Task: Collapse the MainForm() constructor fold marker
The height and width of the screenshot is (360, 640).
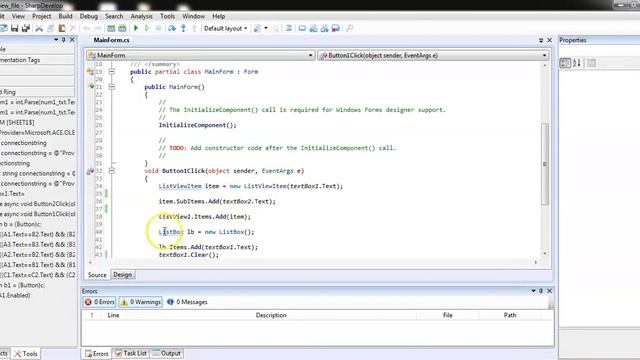Action: [x=111, y=87]
